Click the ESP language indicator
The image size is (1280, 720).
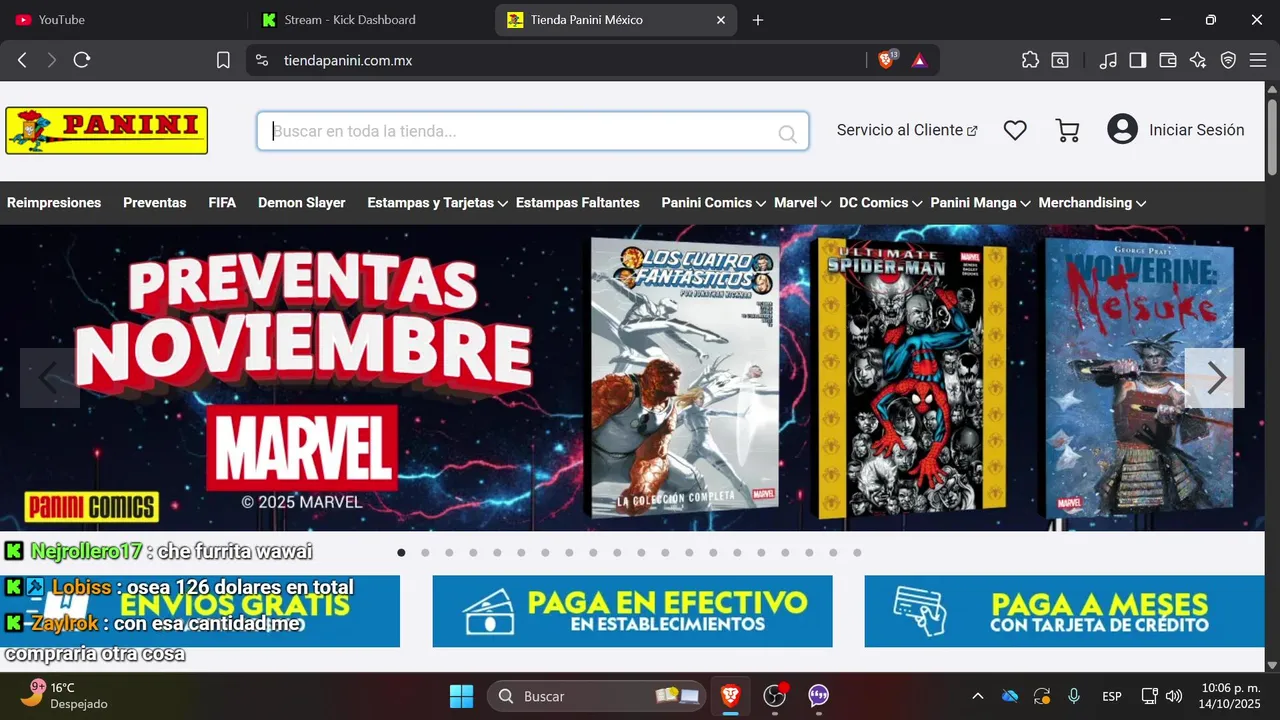pyautogui.click(x=1112, y=696)
